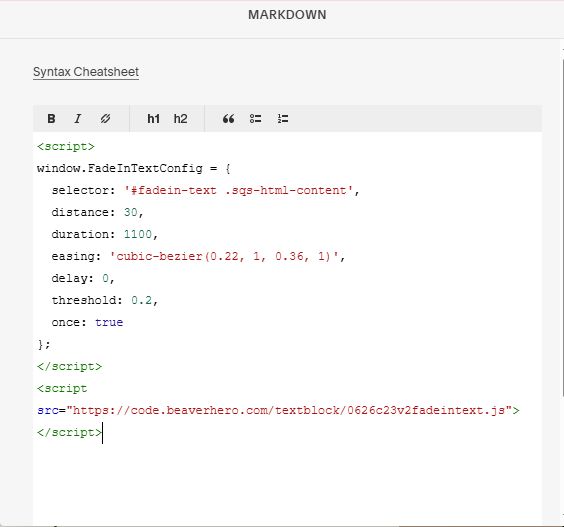
Task: Open the Syntax Cheatsheet link
Action: click(86, 72)
